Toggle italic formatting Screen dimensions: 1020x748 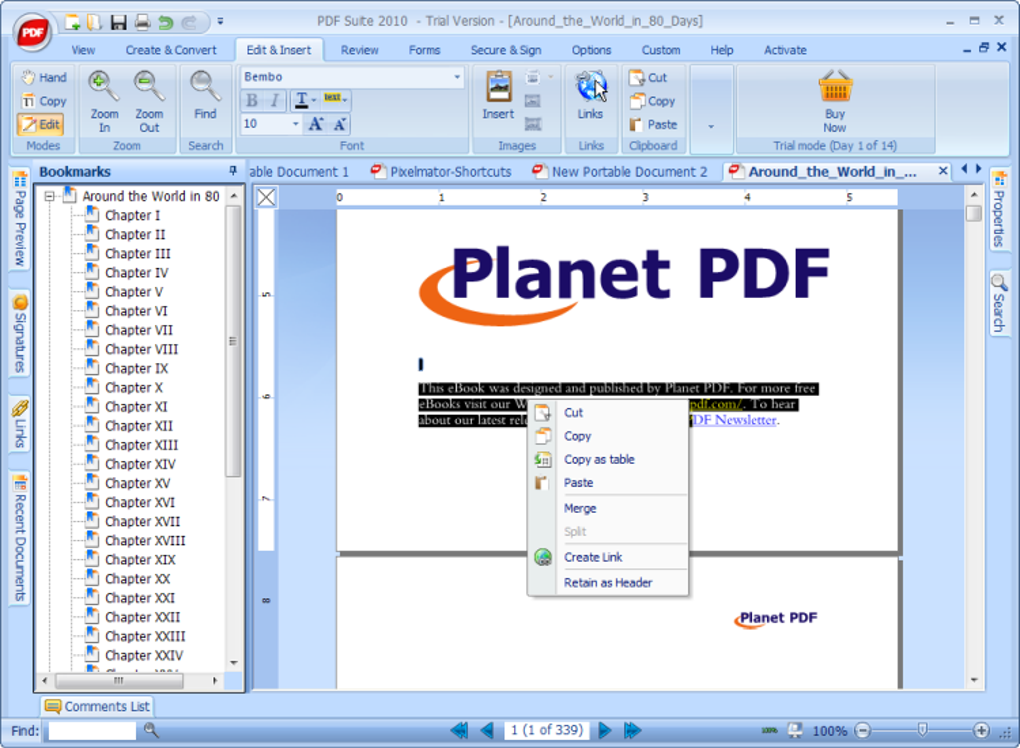point(275,100)
